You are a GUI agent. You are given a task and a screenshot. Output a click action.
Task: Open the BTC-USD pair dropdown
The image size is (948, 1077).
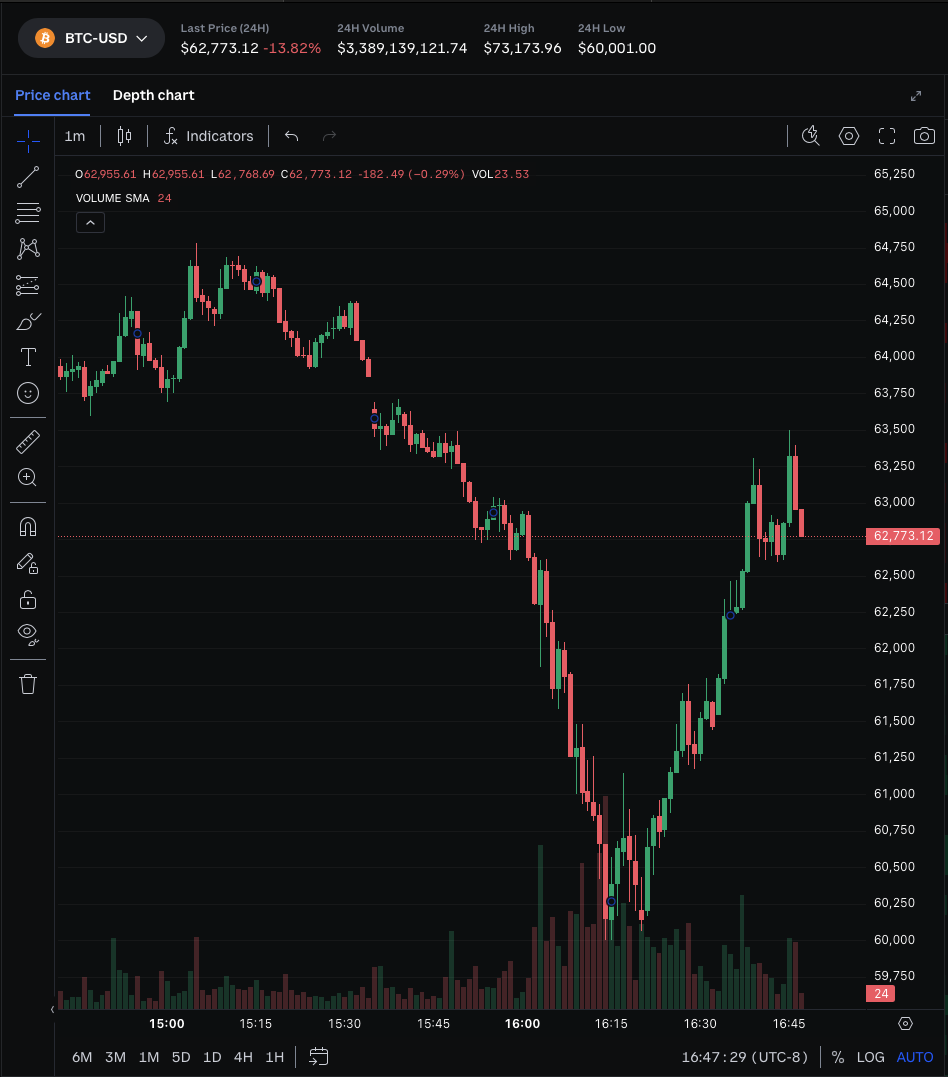coord(91,38)
